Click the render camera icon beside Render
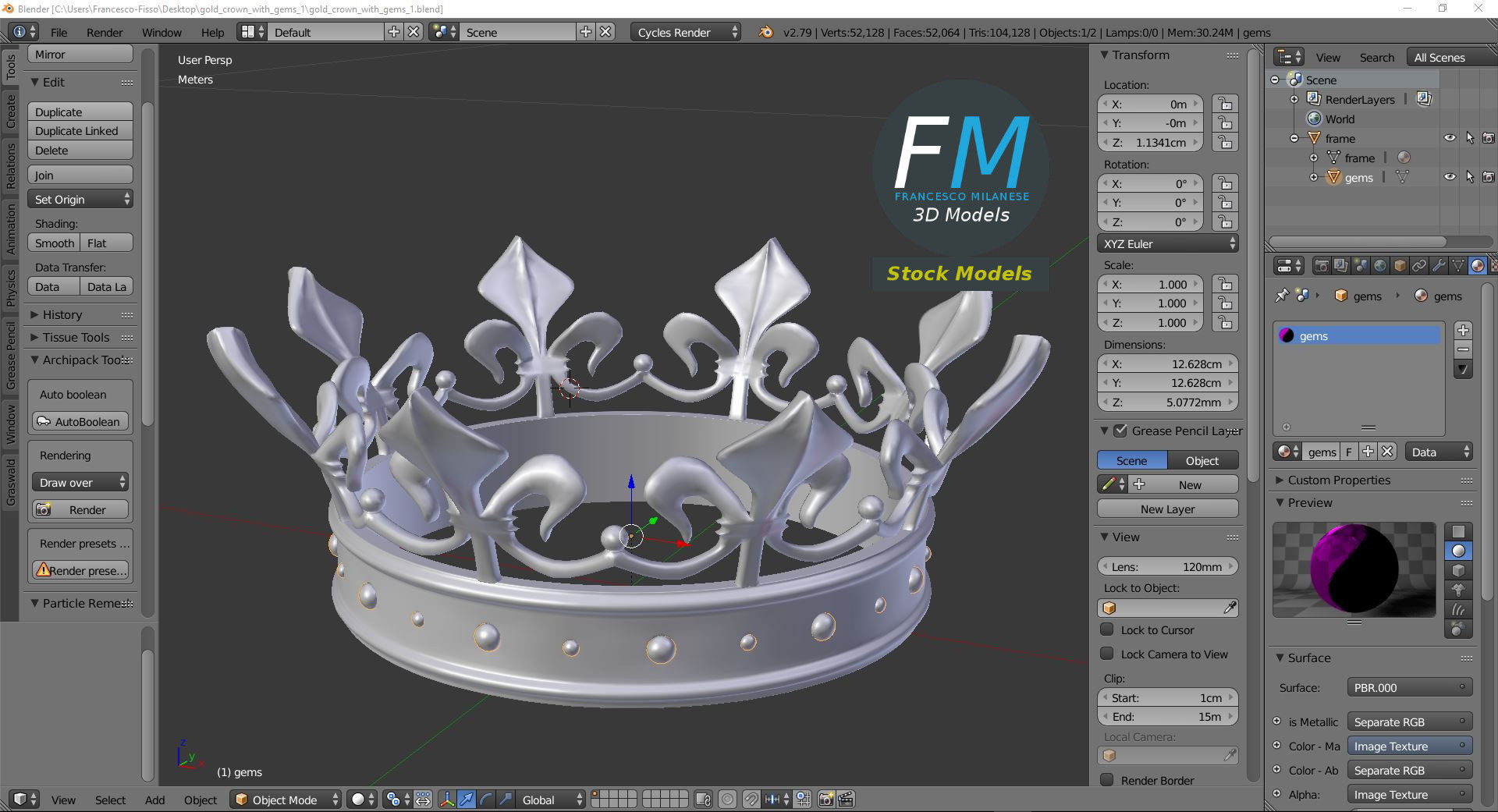Viewport: 1498px width, 812px height. (x=44, y=509)
